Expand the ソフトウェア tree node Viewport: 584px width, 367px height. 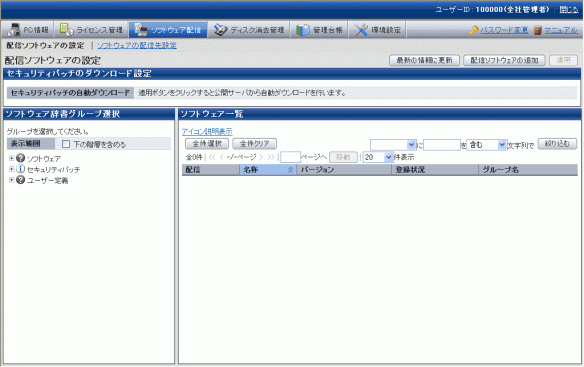pos(12,158)
